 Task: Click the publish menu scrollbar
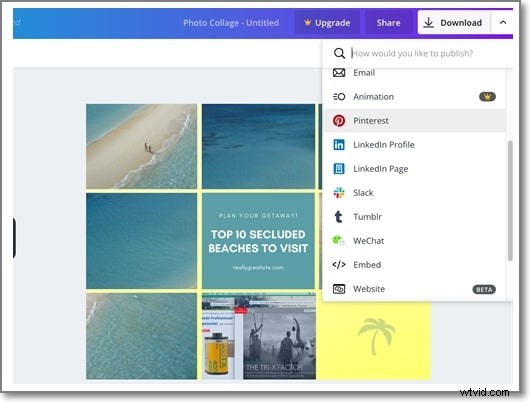(x=510, y=201)
